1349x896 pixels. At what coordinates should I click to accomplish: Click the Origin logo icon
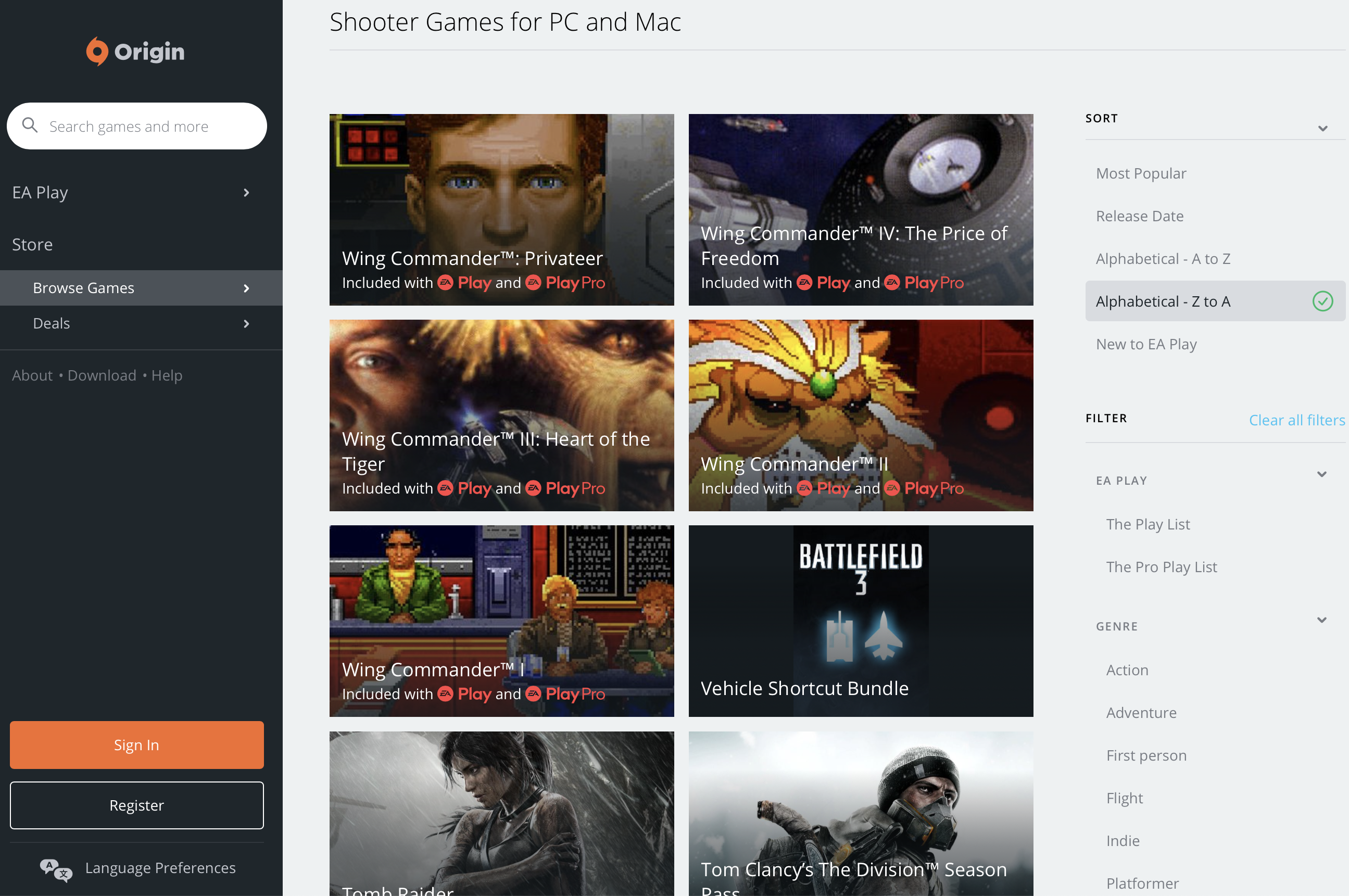tap(96, 52)
